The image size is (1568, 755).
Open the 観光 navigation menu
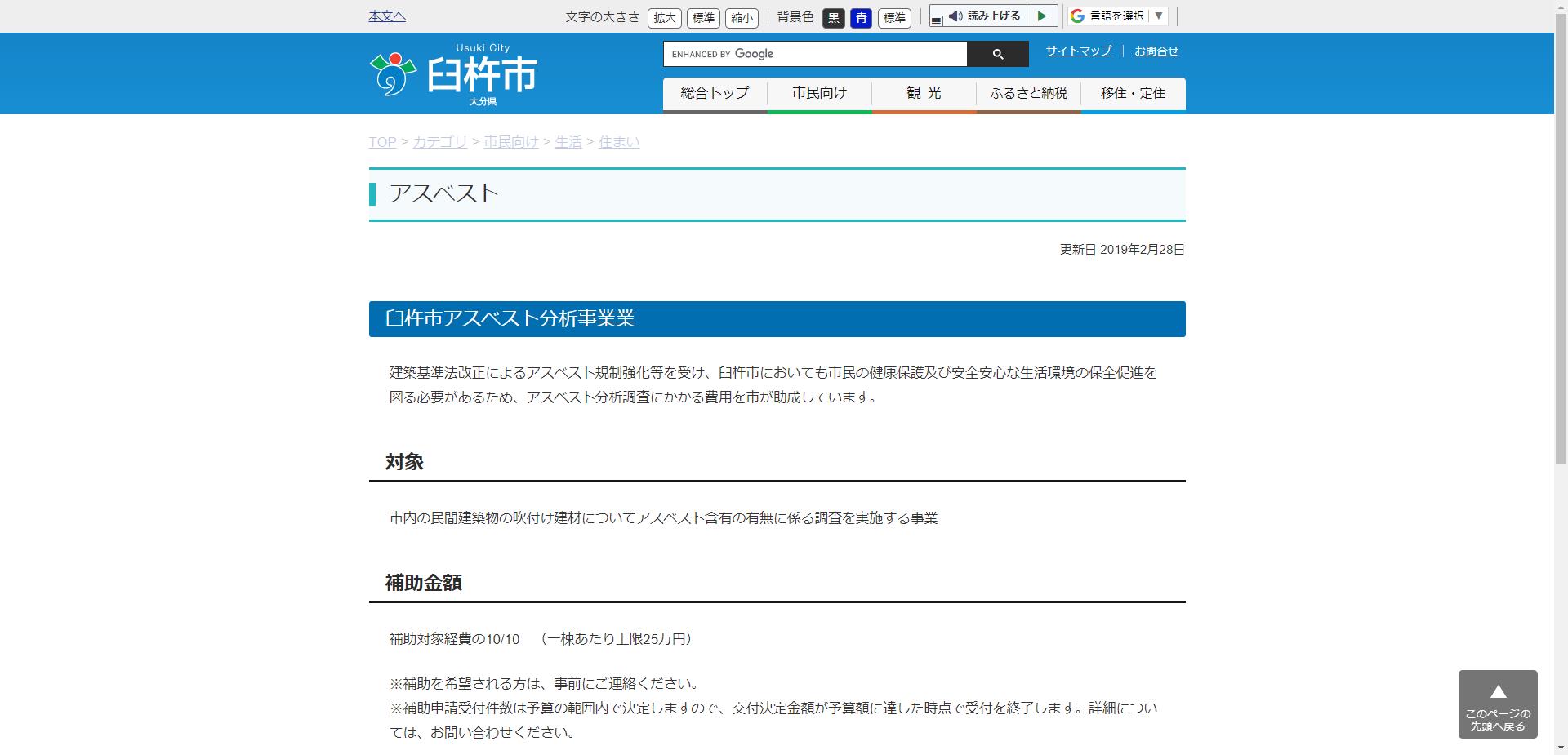pos(923,93)
